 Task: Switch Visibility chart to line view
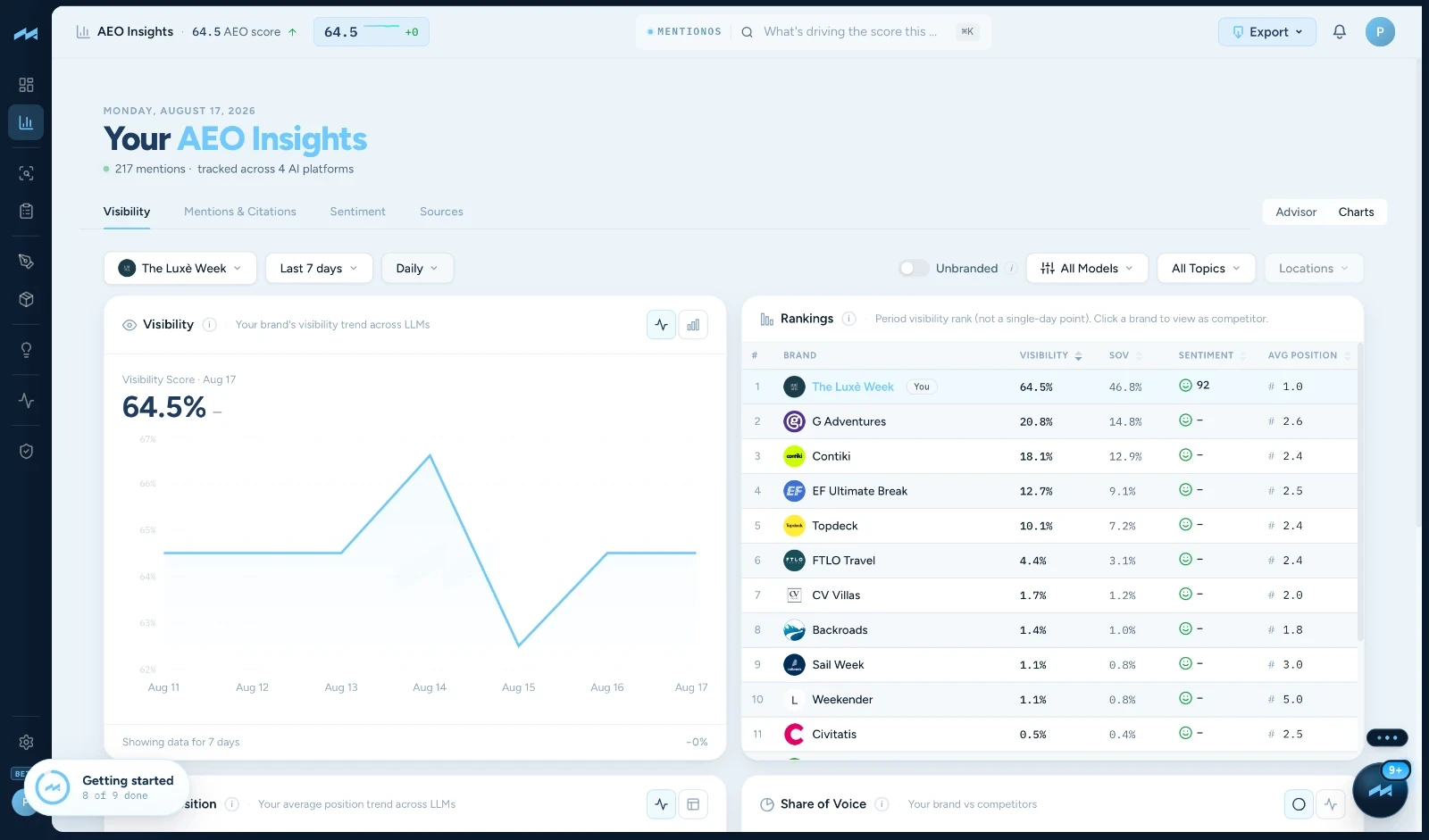661,325
